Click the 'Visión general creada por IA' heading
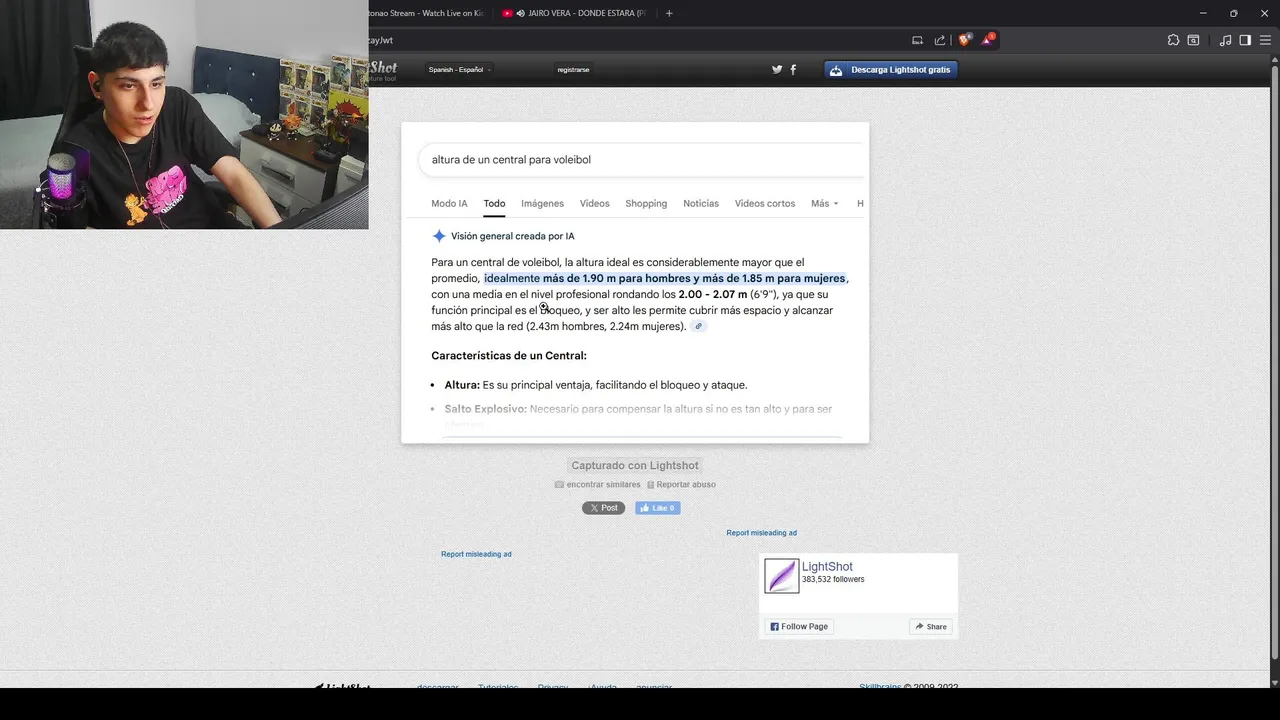The image size is (1280, 720). click(x=512, y=236)
